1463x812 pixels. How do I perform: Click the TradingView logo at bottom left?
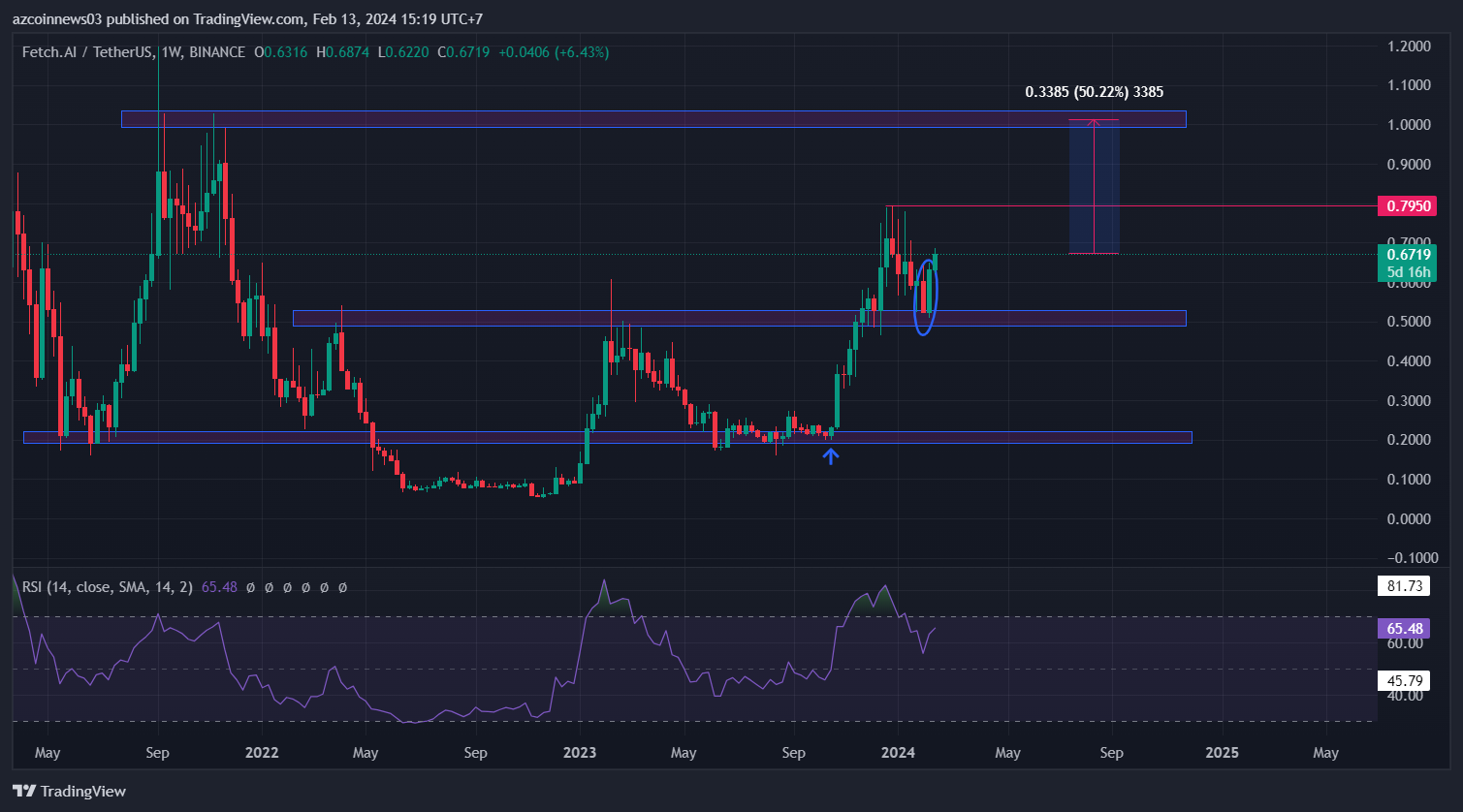point(69,792)
